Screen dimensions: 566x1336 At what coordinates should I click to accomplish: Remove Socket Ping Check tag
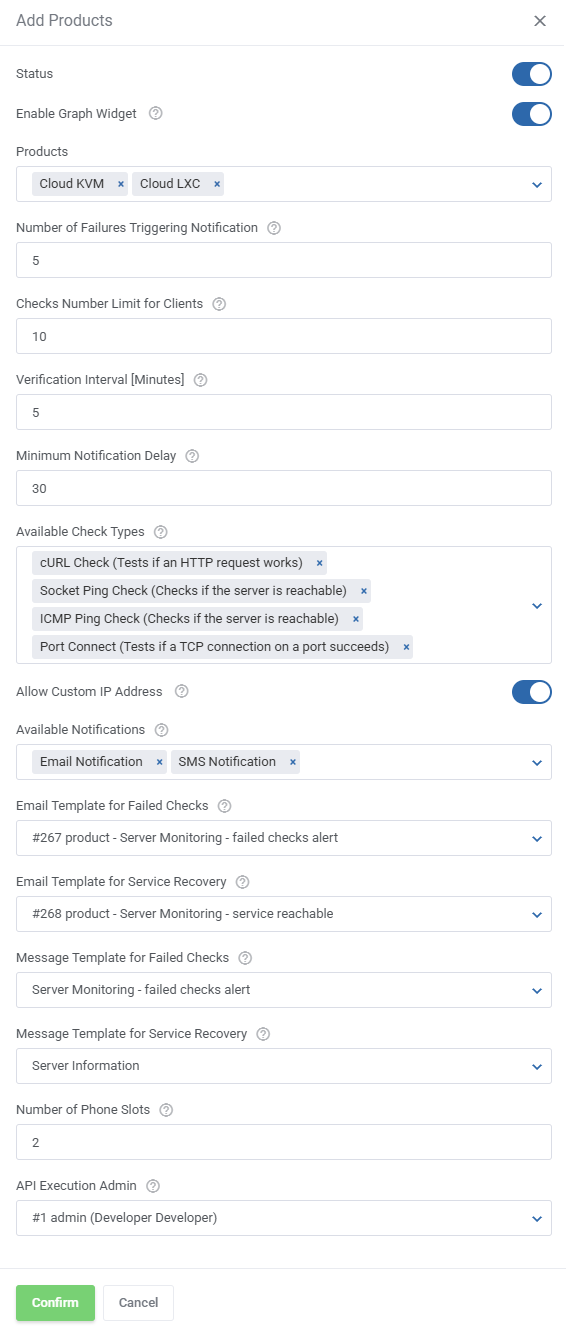coord(364,591)
